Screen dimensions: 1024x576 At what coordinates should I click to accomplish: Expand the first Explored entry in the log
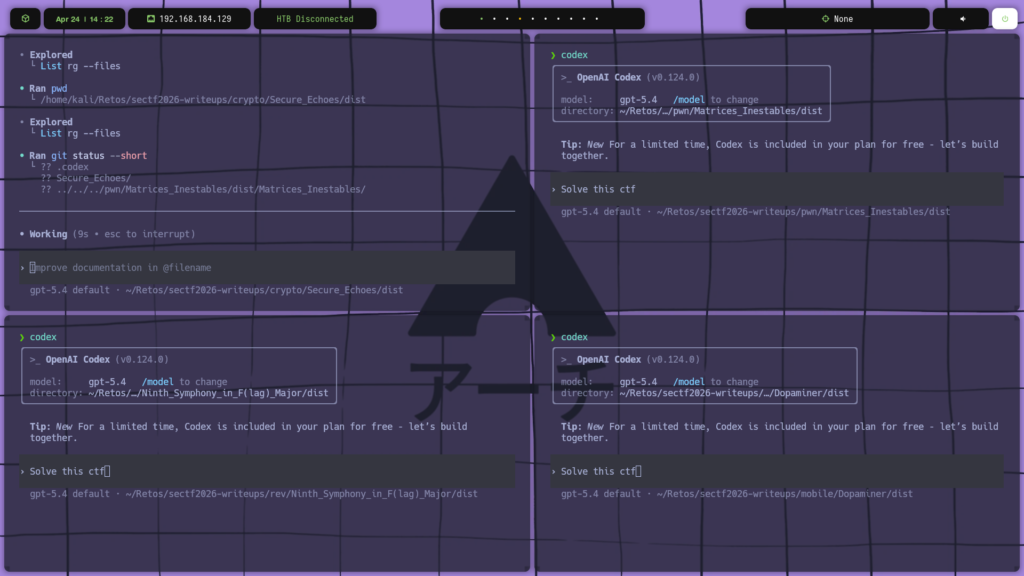tap(50, 55)
